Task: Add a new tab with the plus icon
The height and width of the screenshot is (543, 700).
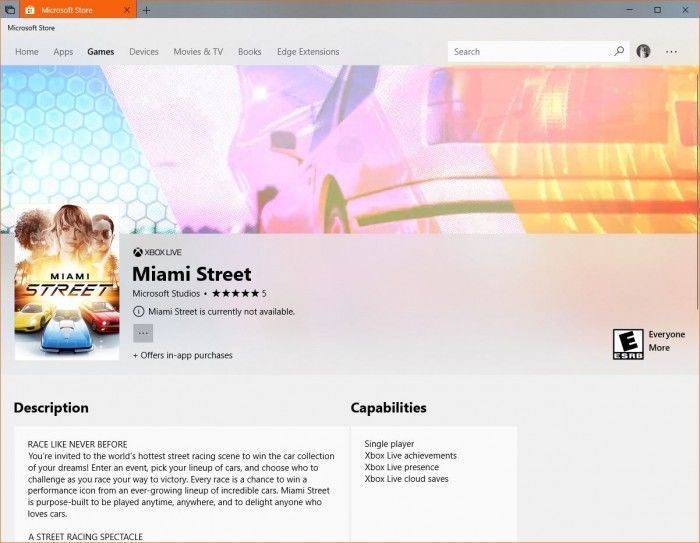Action: 146,10
